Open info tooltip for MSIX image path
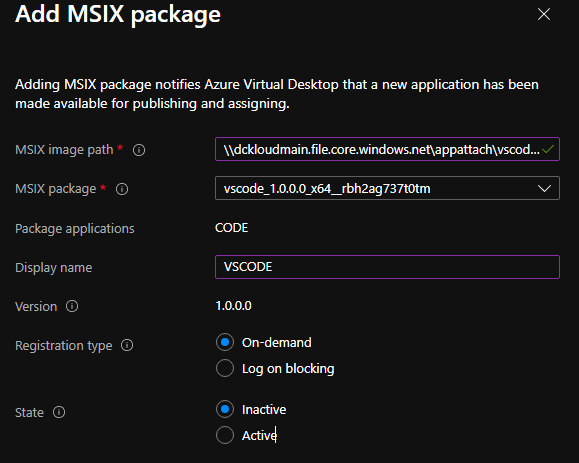The width and height of the screenshot is (579, 463). pyautogui.click(x=139, y=150)
